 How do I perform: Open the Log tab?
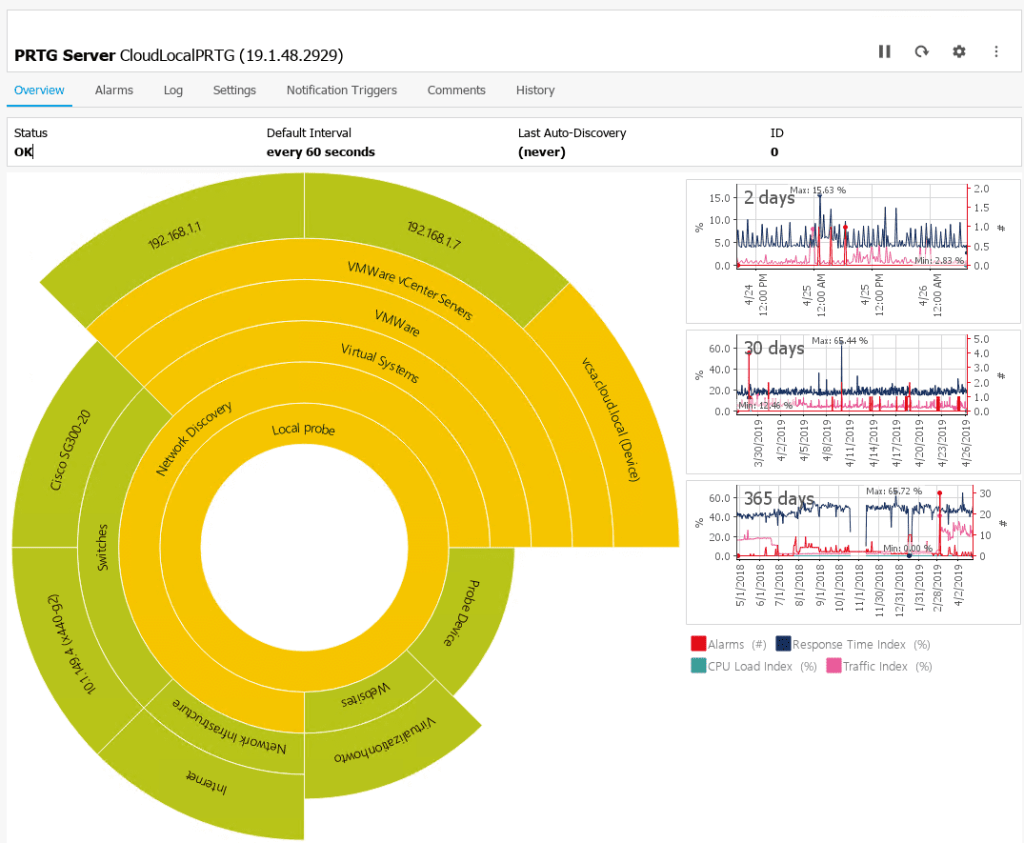pyautogui.click(x=172, y=90)
